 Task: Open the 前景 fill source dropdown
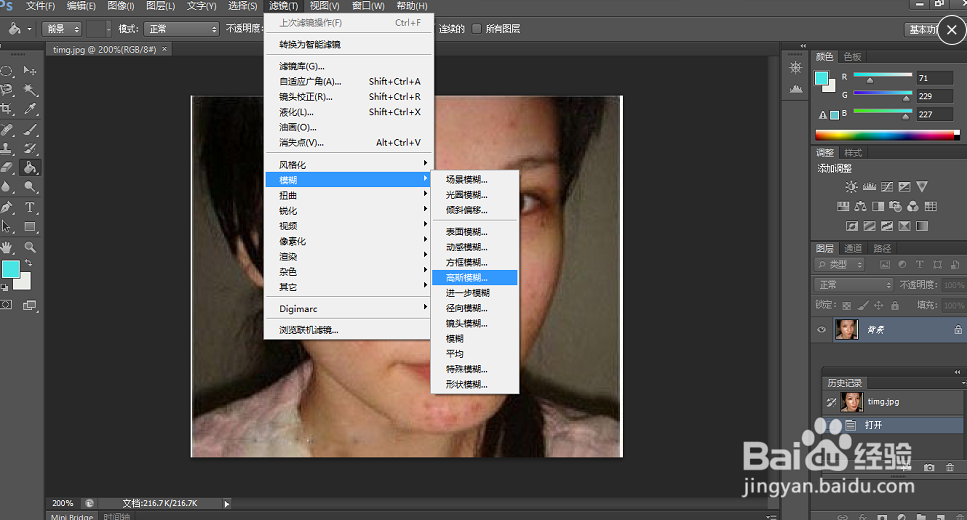pos(62,28)
